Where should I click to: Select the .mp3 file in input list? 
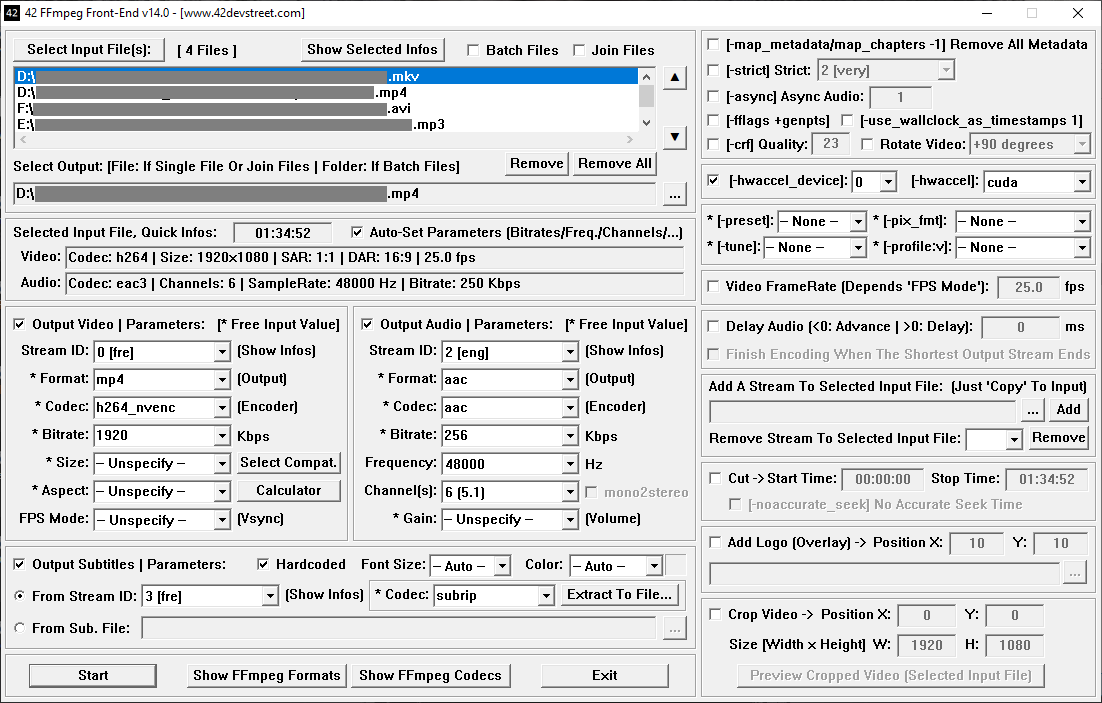[x=200, y=125]
